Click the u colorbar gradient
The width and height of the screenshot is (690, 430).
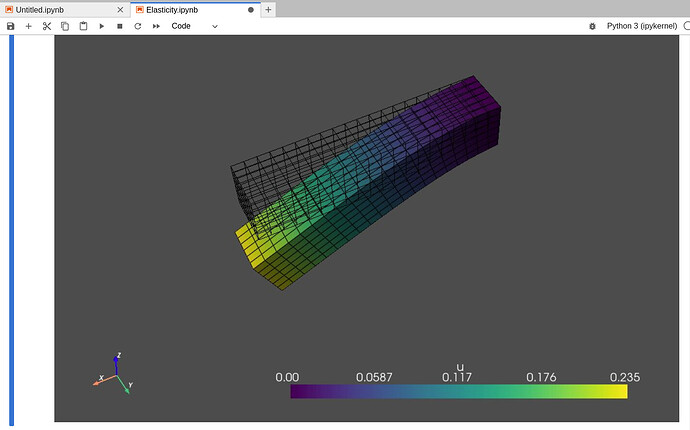tap(459, 391)
